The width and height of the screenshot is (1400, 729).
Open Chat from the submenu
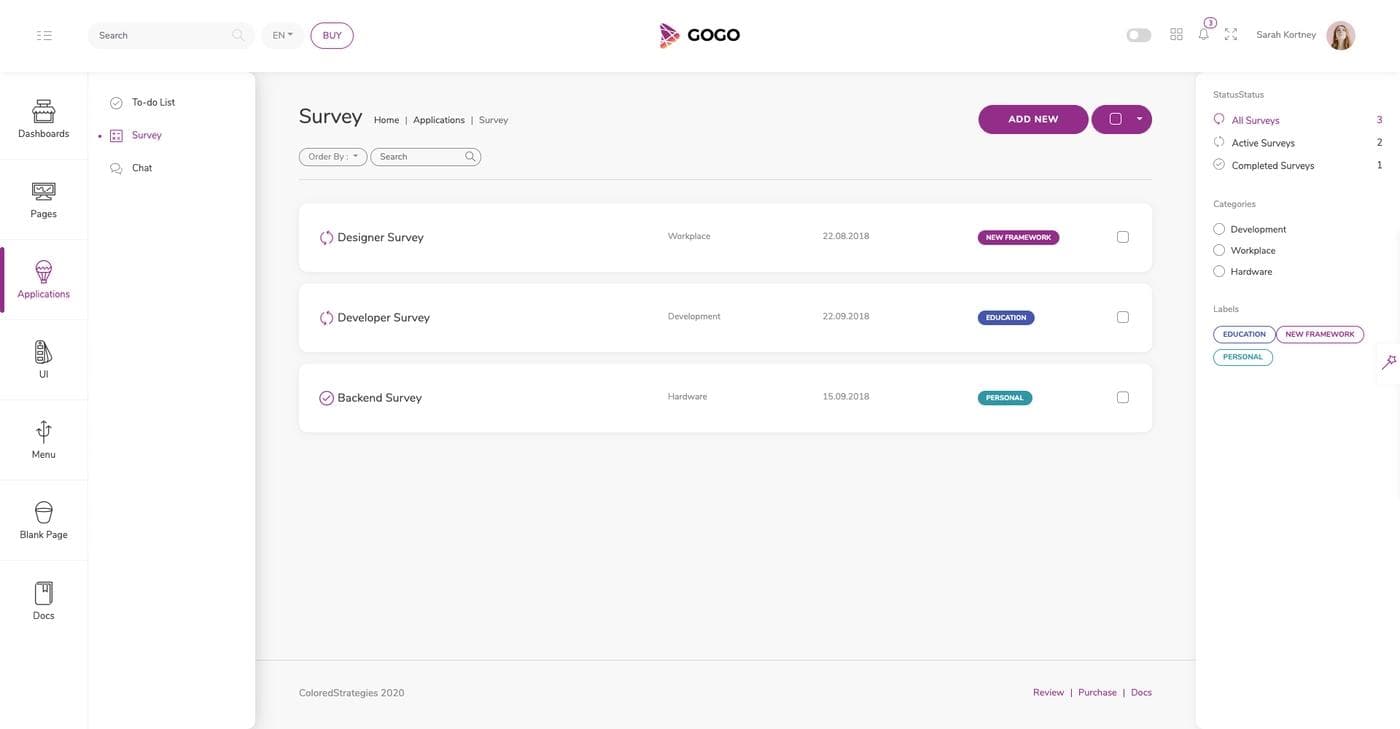coord(142,168)
